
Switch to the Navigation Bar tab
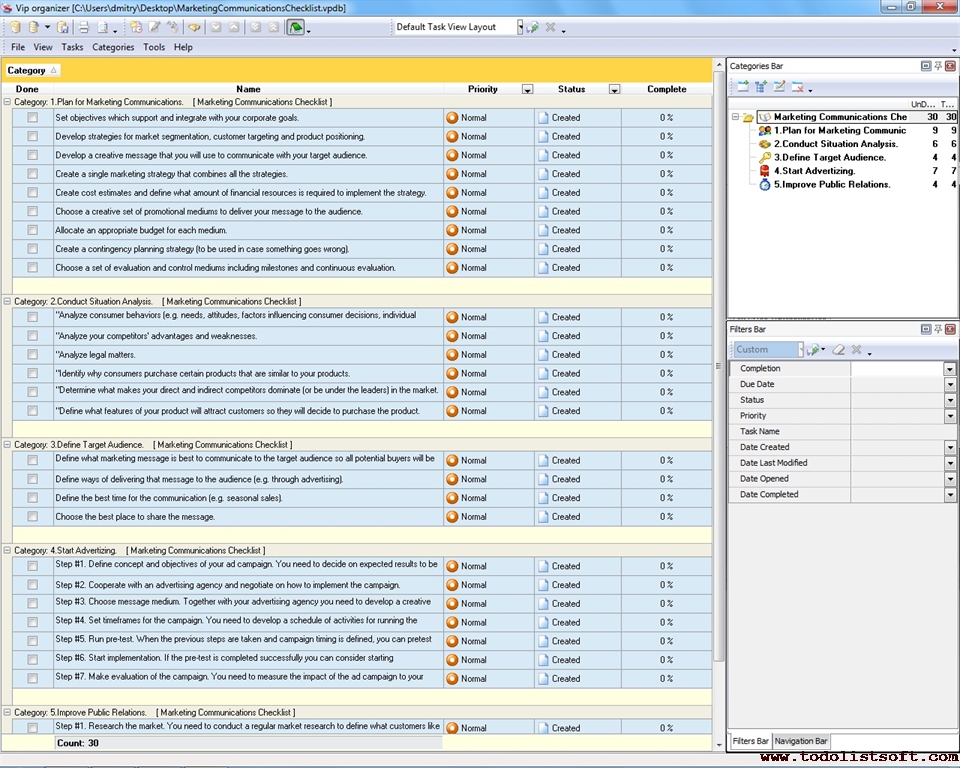[x=801, y=741]
